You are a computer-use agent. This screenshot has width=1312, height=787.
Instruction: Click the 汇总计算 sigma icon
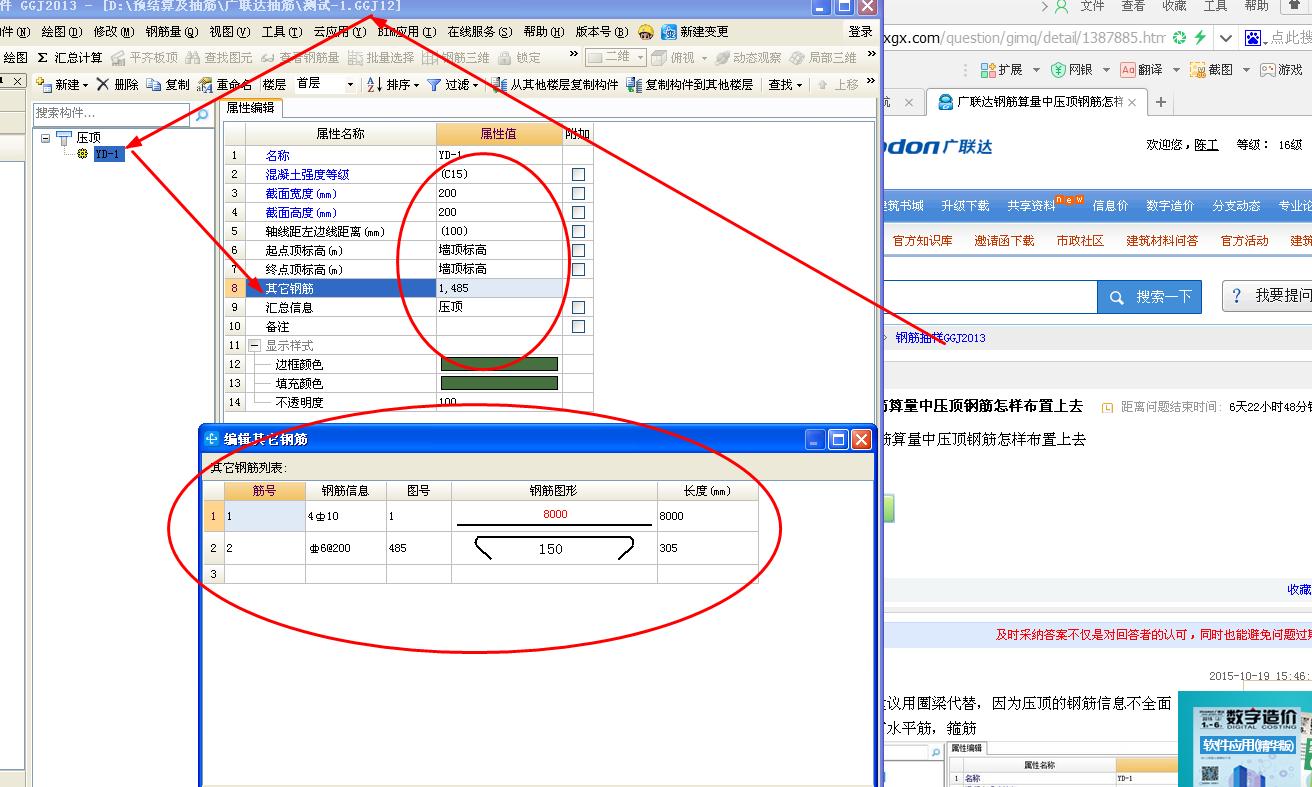pyautogui.click(x=42, y=58)
